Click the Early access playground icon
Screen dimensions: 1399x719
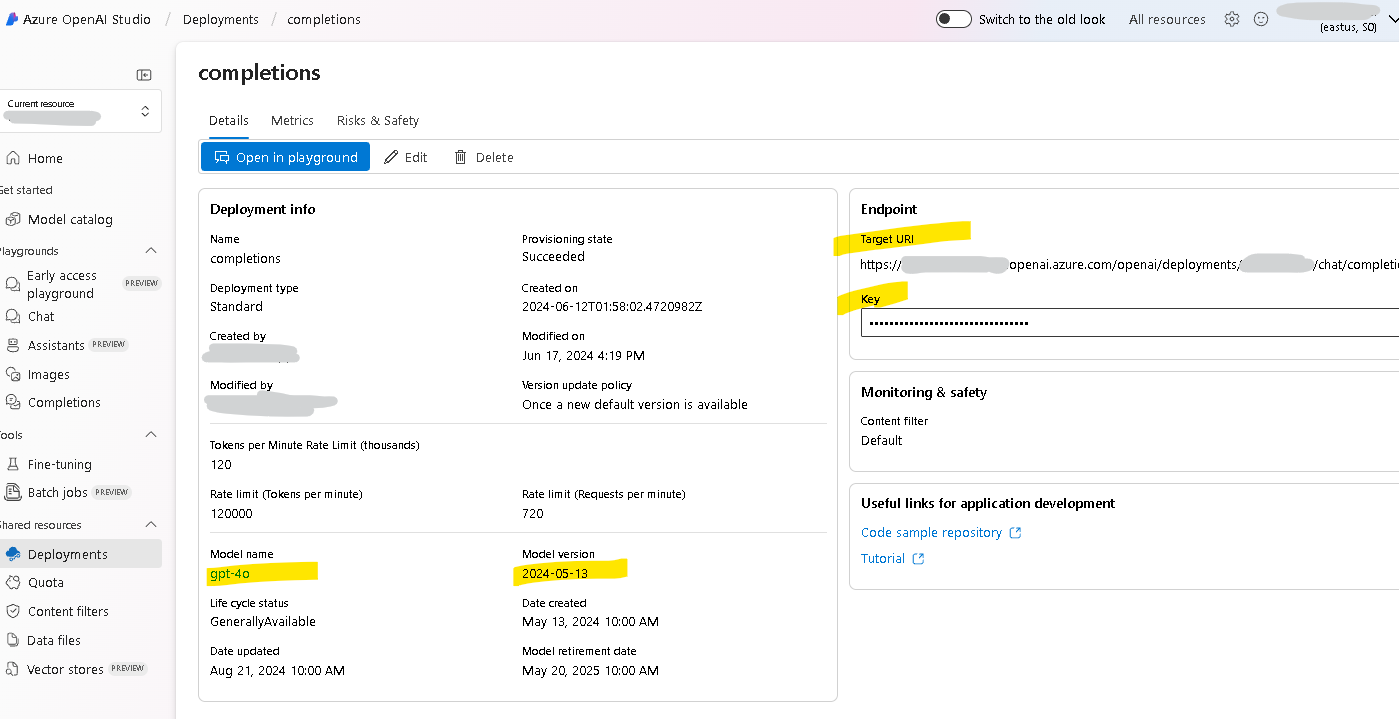tap(13, 284)
